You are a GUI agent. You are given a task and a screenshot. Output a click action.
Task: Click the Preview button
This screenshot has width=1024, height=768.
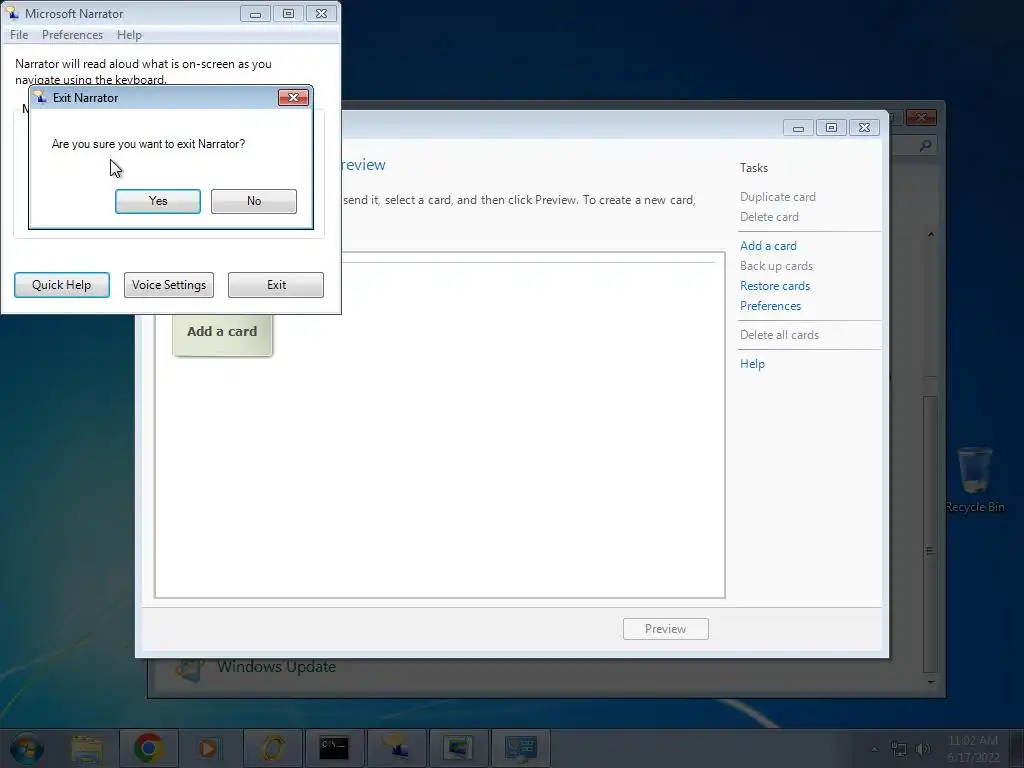coord(665,629)
